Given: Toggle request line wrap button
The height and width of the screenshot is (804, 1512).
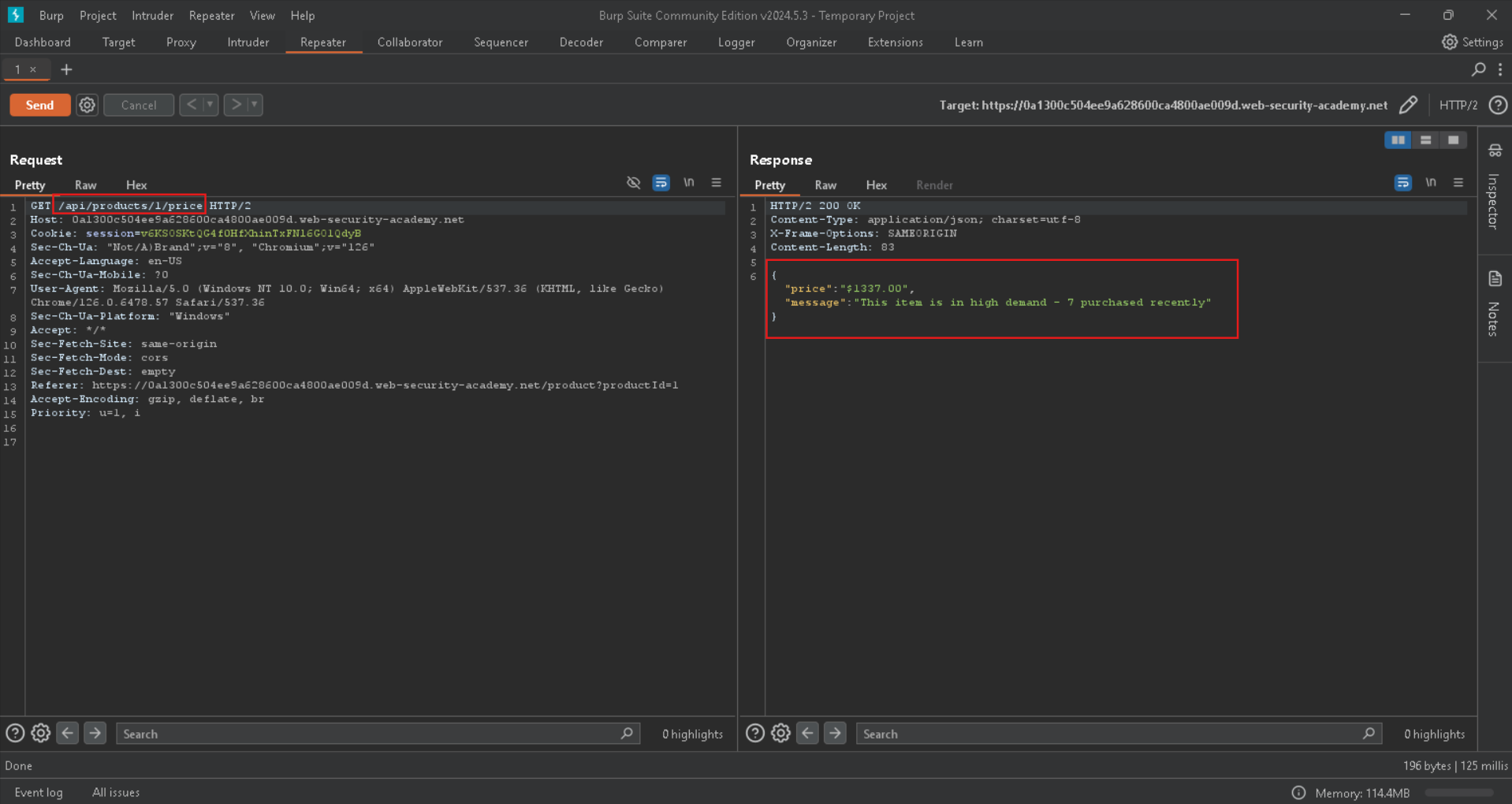Looking at the screenshot, I should pos(661,183).
